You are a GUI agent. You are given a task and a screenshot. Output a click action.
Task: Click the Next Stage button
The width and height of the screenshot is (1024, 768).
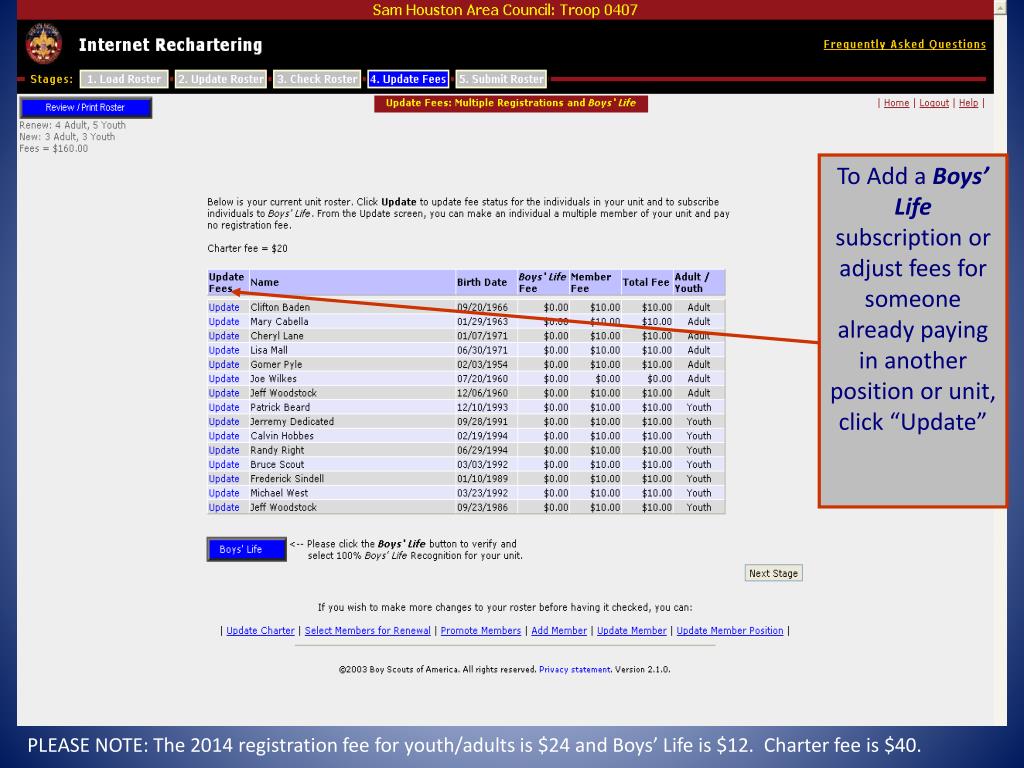click(773, 573)
